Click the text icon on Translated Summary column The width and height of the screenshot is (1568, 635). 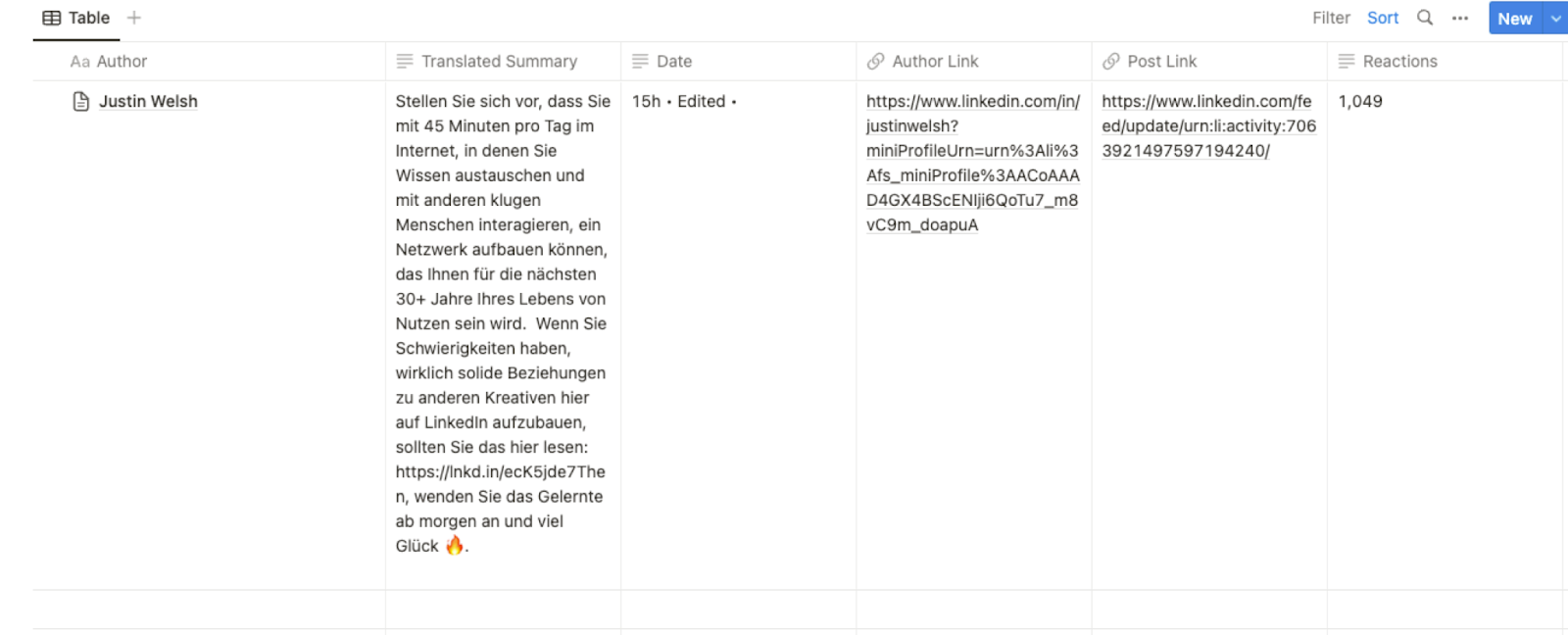tap(404, 61)
